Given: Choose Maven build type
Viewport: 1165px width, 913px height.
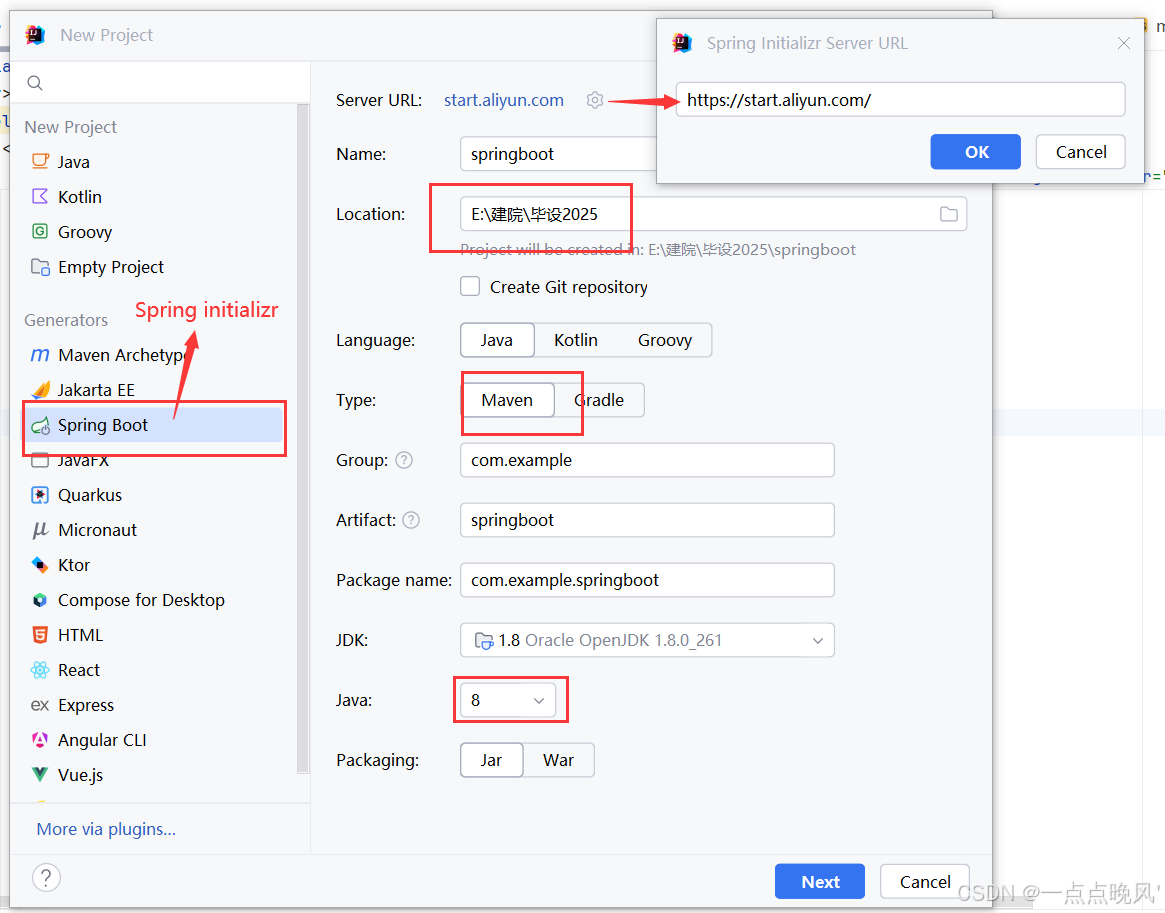Looking at the screenshot, I should coord(507,400).
